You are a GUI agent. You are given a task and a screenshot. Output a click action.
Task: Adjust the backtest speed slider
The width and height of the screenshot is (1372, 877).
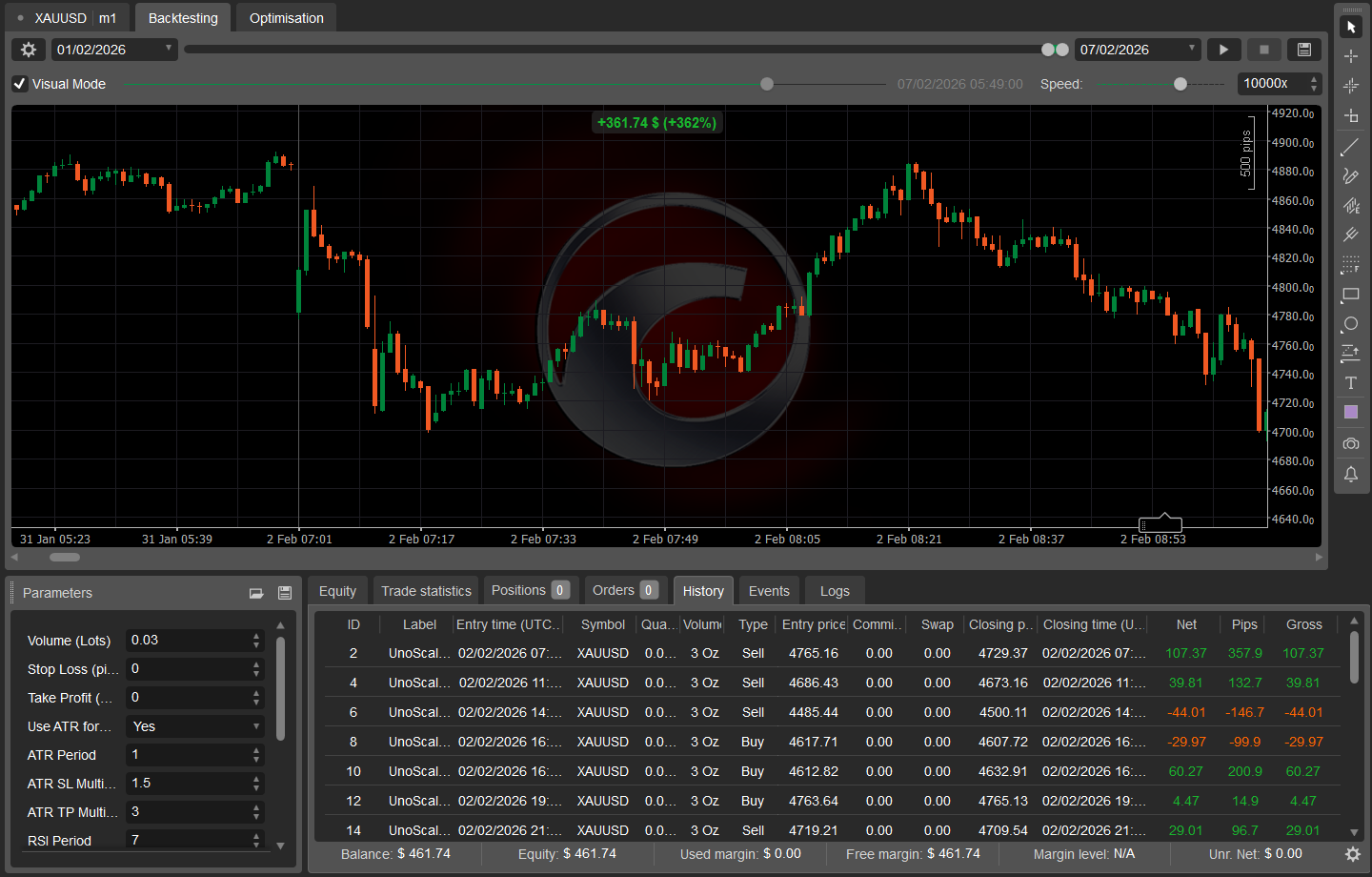[x=1180, y=84]
